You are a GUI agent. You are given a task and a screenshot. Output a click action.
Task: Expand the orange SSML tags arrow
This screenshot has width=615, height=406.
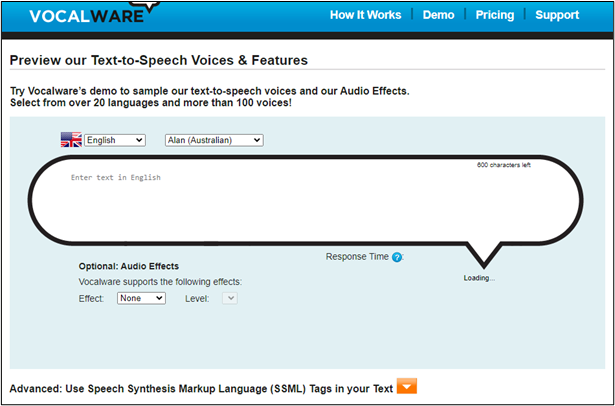pyautogui.click(x=407, y=386)
